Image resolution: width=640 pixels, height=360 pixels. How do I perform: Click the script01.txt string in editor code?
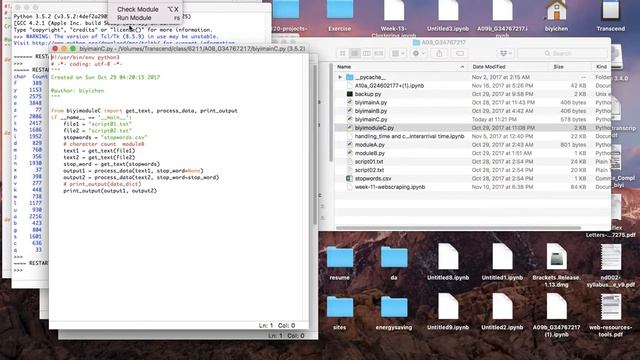pos(110,124)
